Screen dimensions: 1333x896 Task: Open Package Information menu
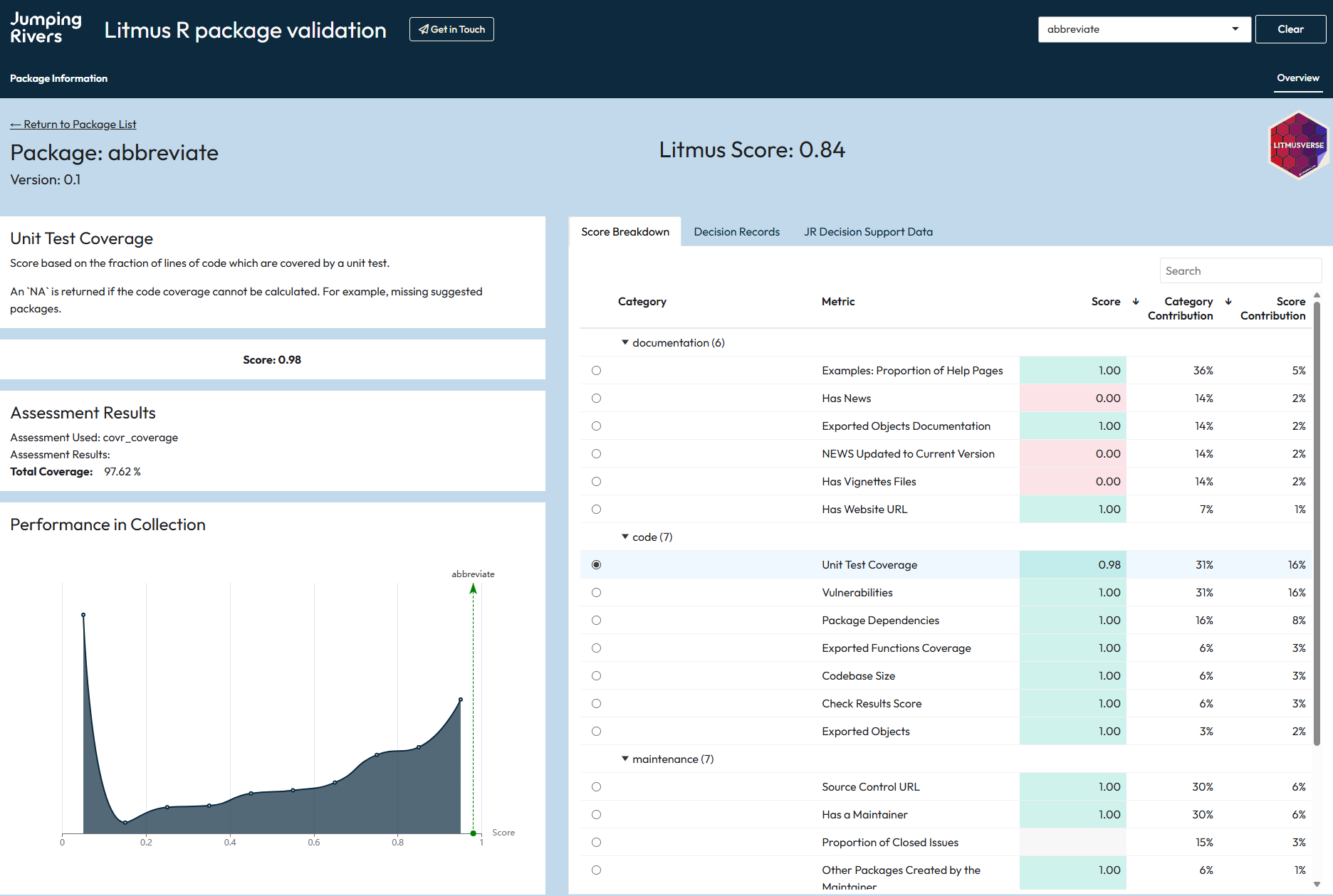pyautogui.click(x=58, y=78)
